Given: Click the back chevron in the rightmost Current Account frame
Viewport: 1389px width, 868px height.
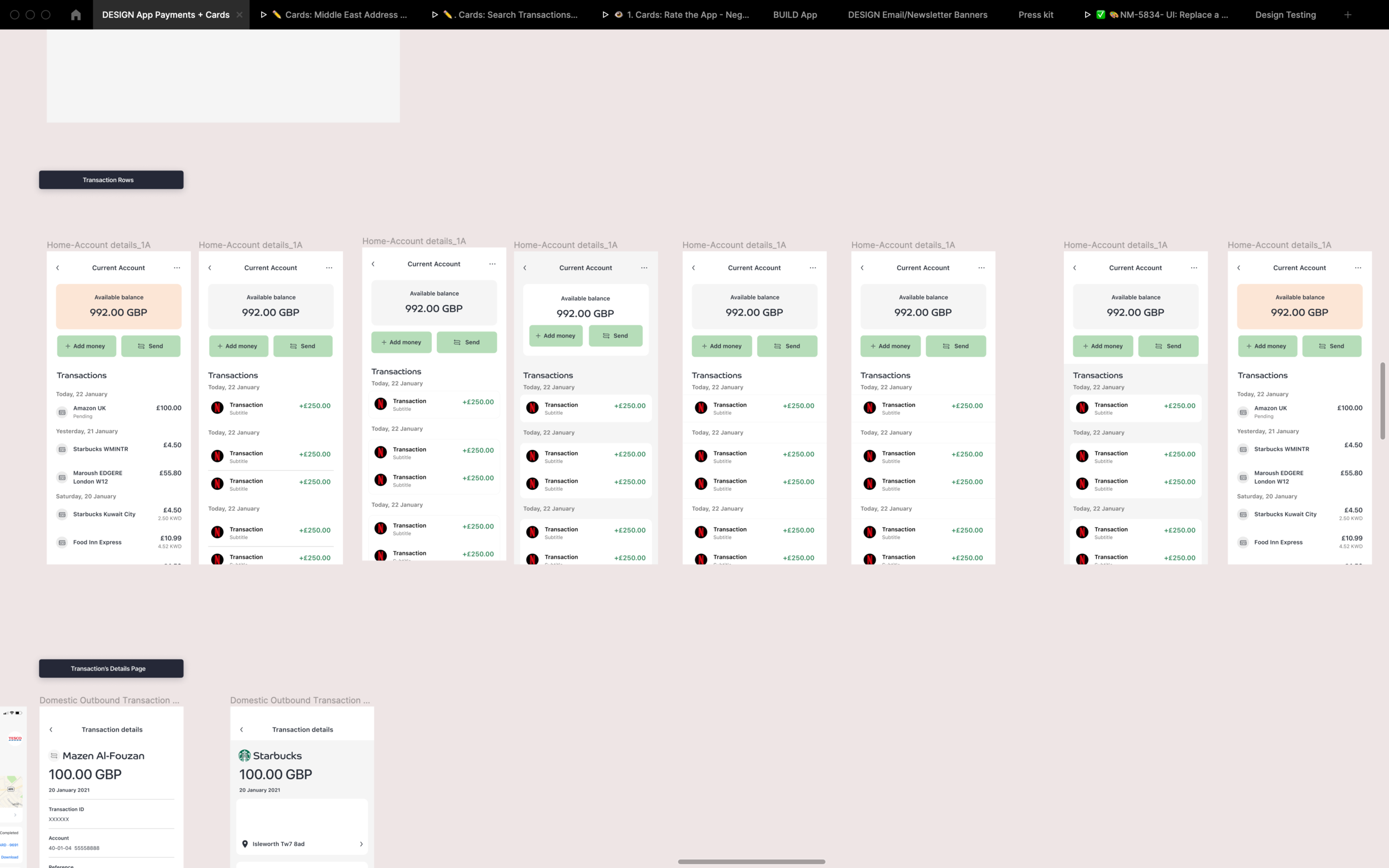Looking at the screenshot, I should coord(1238,268).
